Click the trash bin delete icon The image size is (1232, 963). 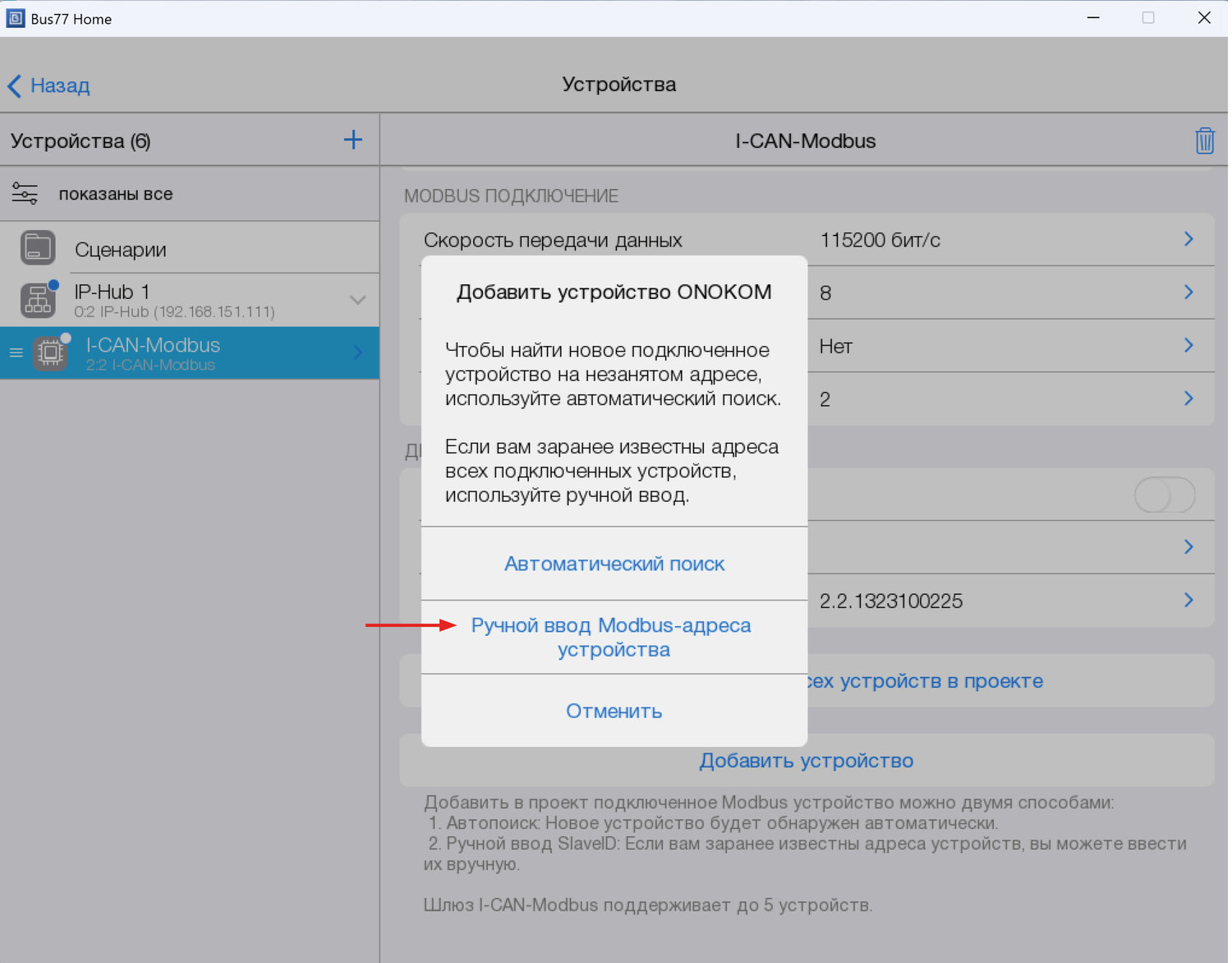[1204, 141]
